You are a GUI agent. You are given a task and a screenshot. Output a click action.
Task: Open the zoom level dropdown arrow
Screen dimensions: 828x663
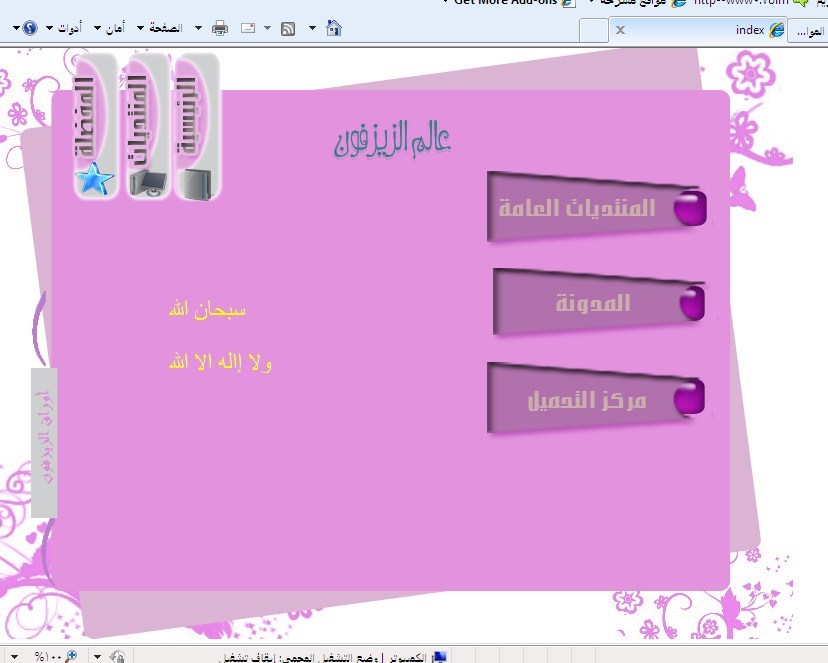(x=13, y=657)
